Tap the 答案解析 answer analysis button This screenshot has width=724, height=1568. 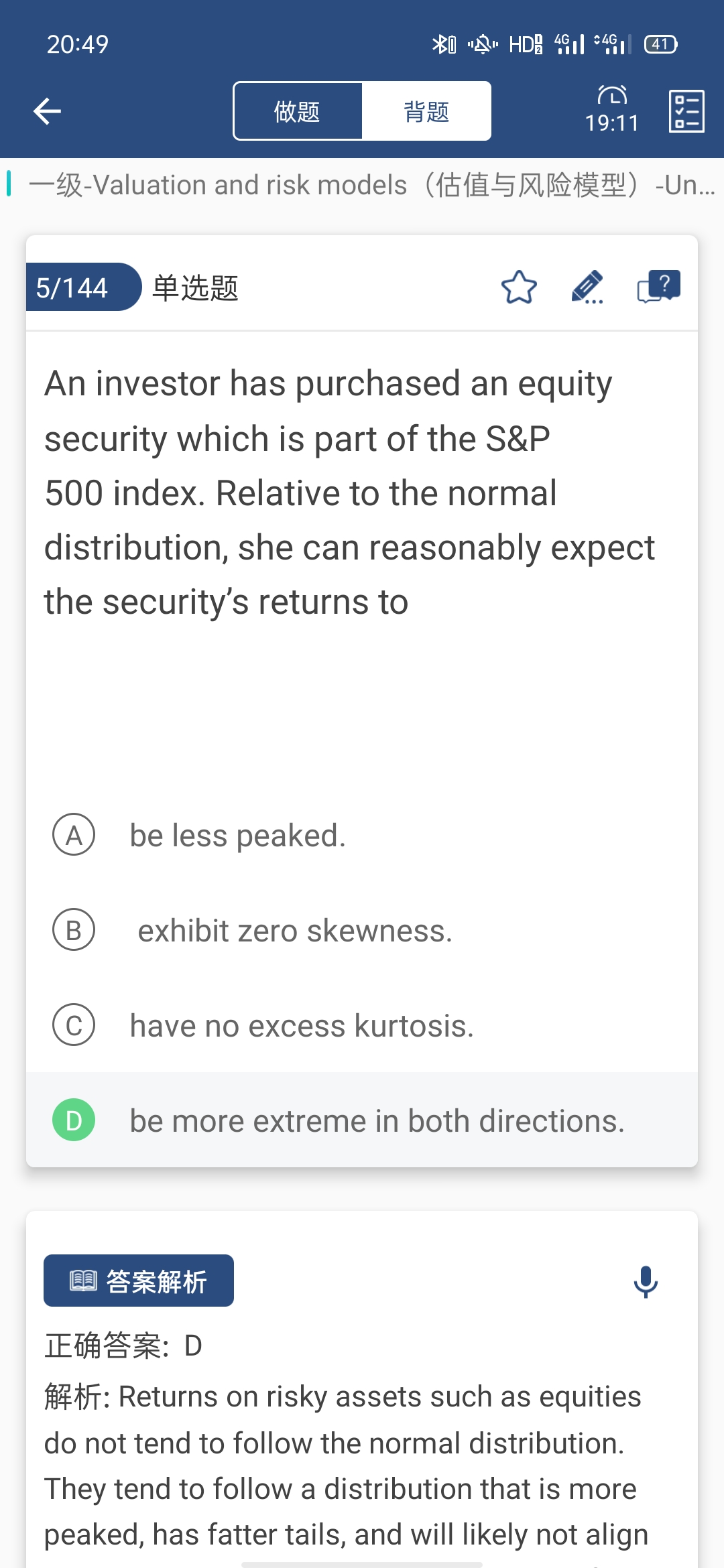click(x=139, y=1281)
